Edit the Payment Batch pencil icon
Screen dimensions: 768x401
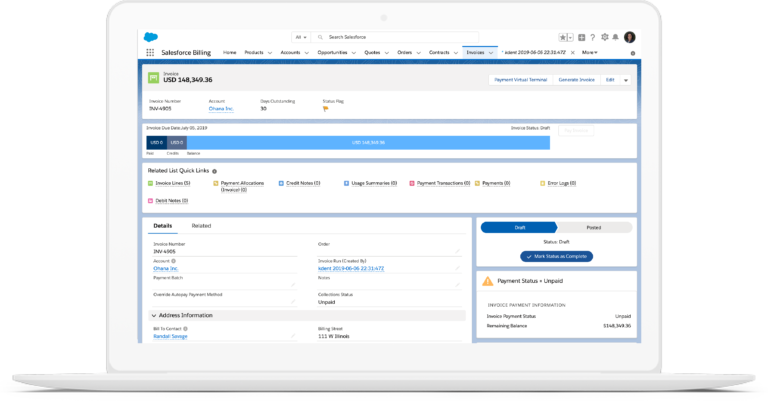(x=293, y=284)
